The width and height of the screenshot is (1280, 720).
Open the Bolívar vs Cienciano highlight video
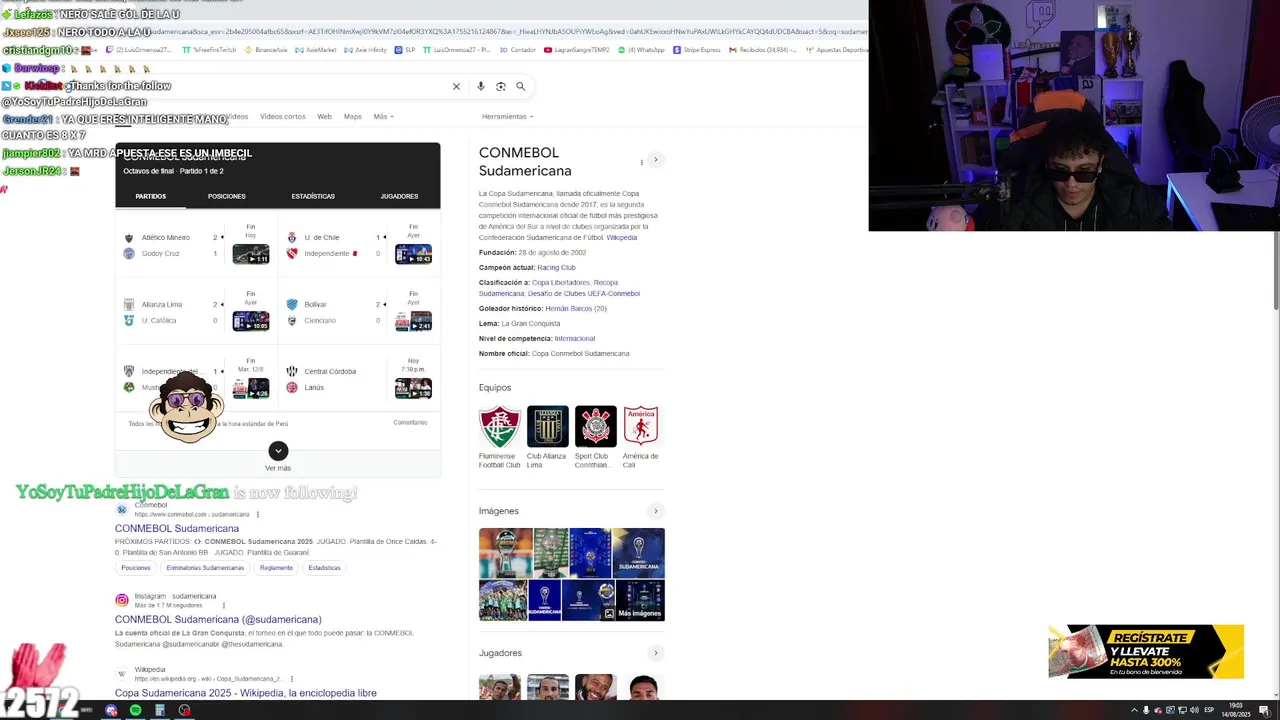[x=413, y=321]
